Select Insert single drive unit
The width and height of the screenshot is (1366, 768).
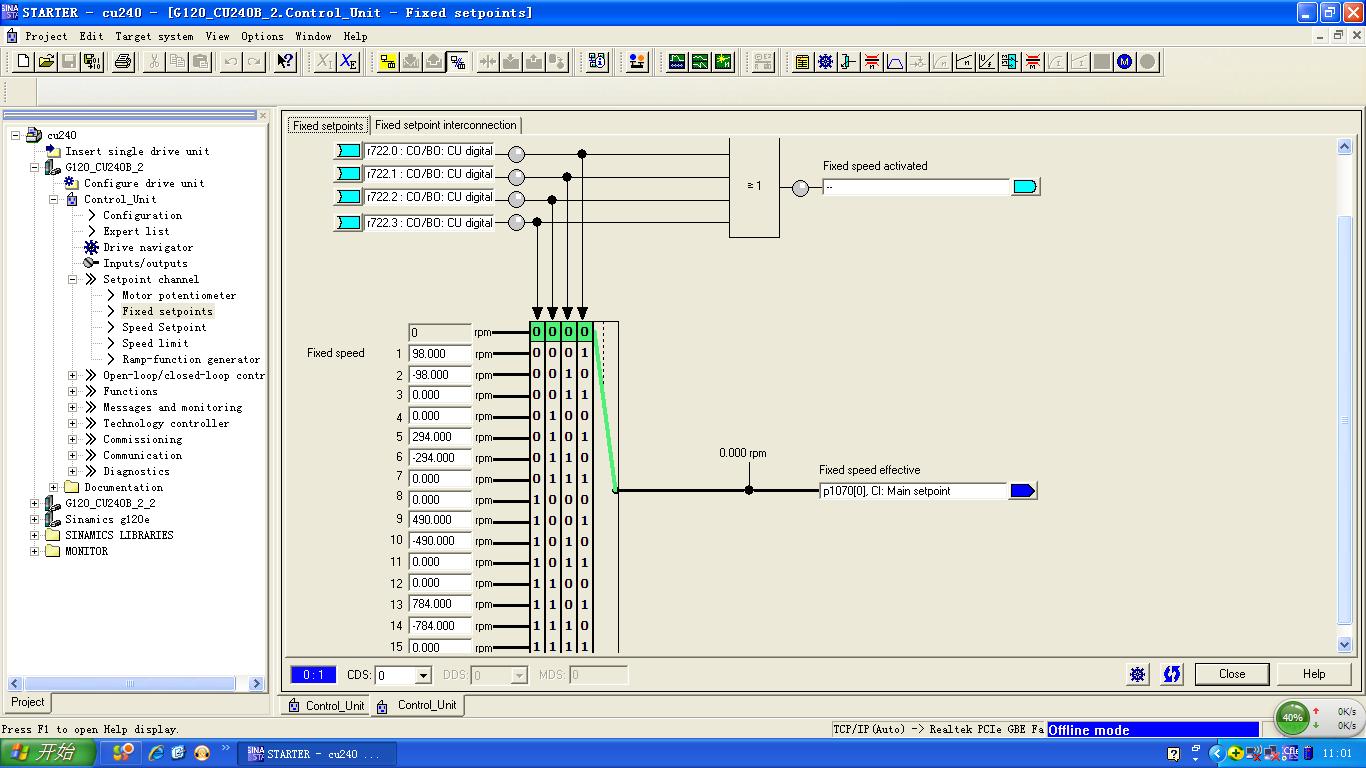[x=137, y=151]
